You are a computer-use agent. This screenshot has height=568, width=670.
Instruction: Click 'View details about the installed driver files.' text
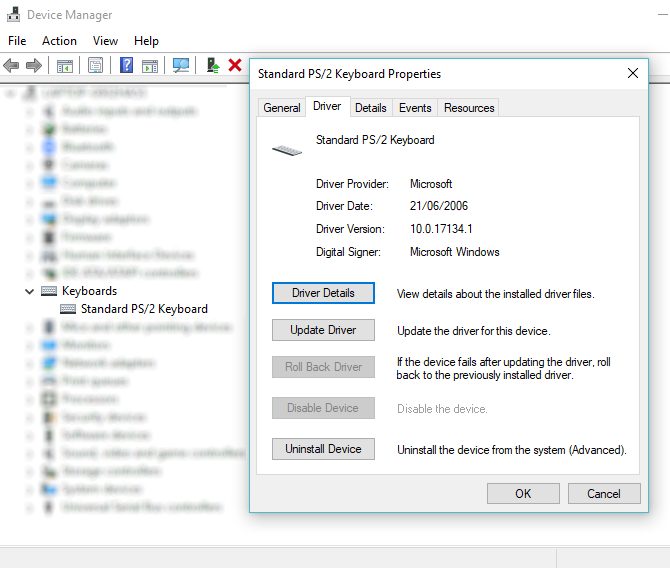point(495,294)
